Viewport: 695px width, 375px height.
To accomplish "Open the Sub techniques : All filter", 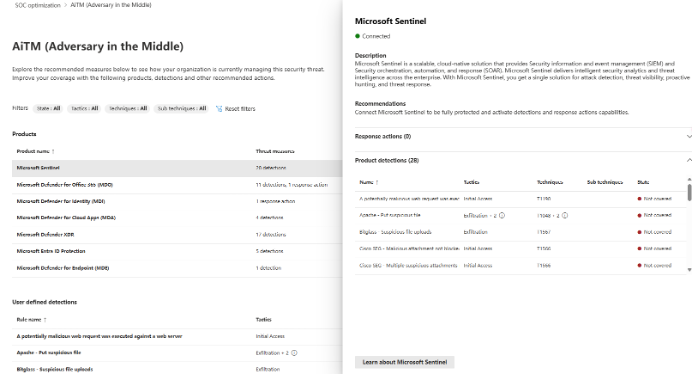I will pos(182,109).
